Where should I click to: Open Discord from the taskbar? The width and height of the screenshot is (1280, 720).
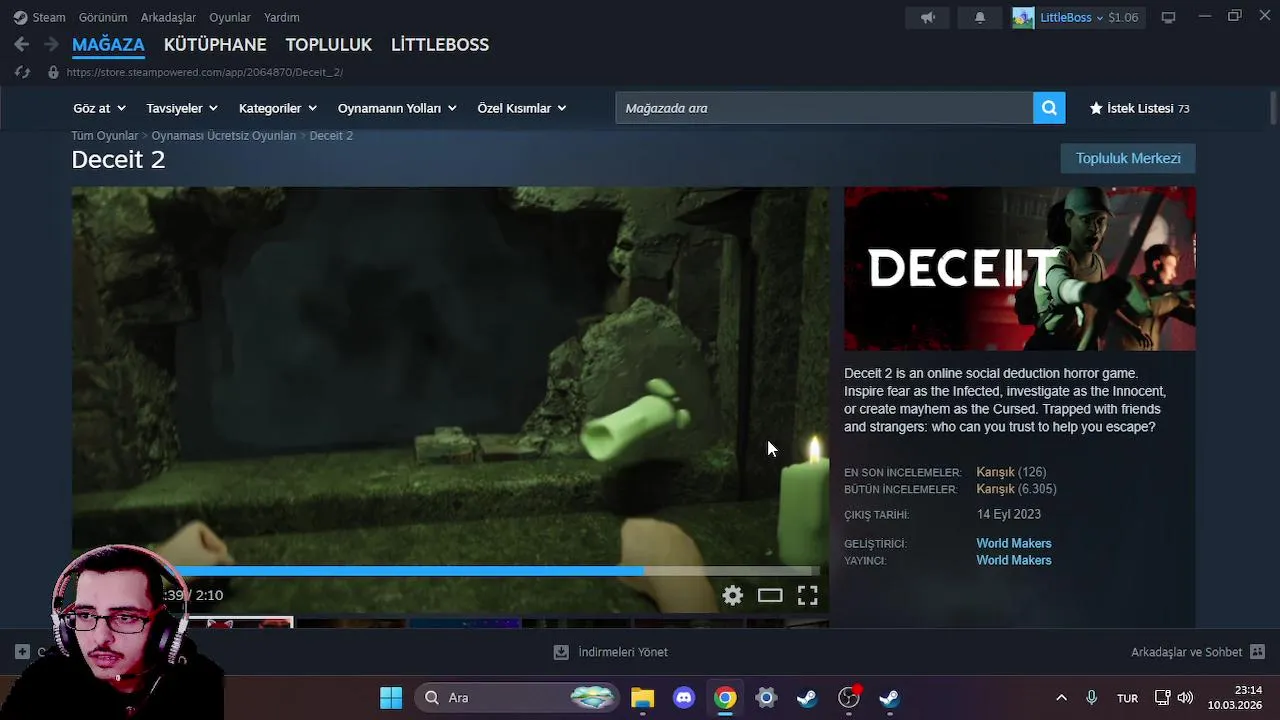click(x=684, y=697)
